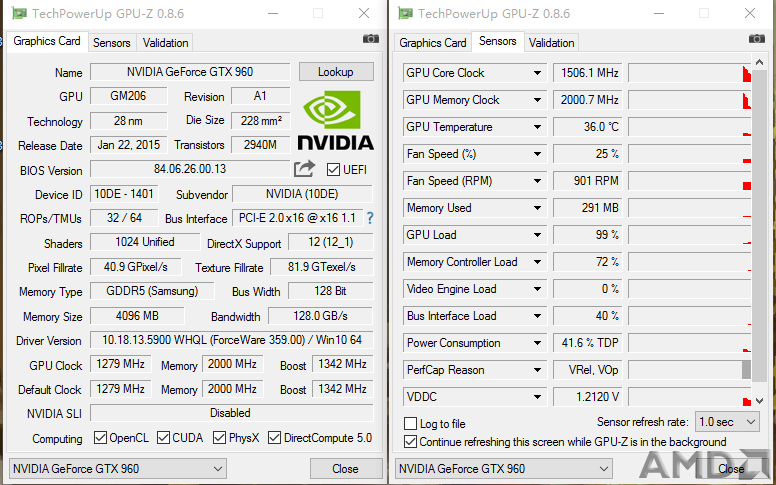Select Graphics Card tab in left window
The width and height of the screenshot is (776, 485).
point(47,41)
